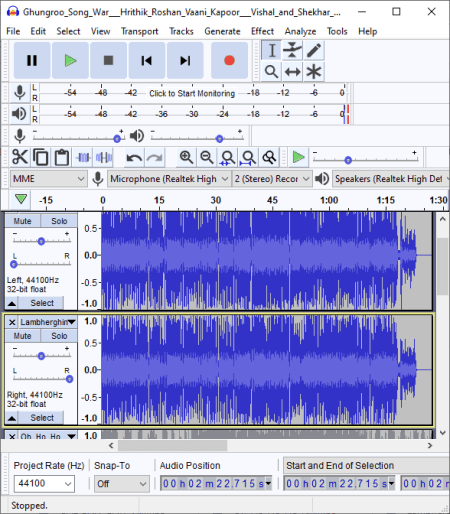Click the Zoom In magnifier icon
Screen dimensions: 450x514
186,157
